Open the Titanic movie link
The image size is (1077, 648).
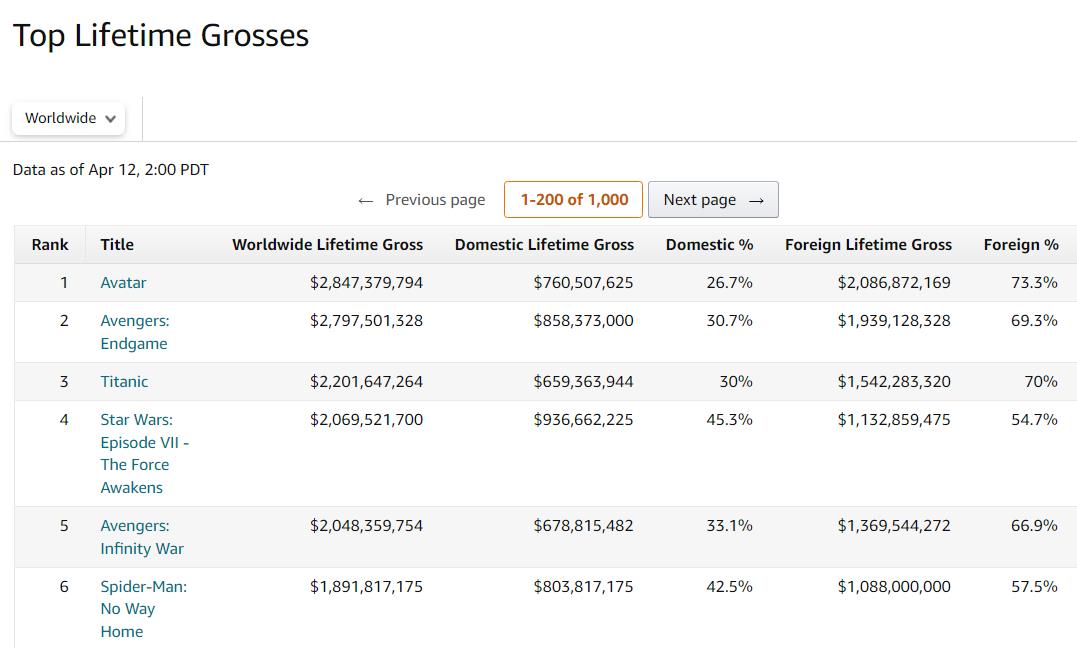(124, 382)
